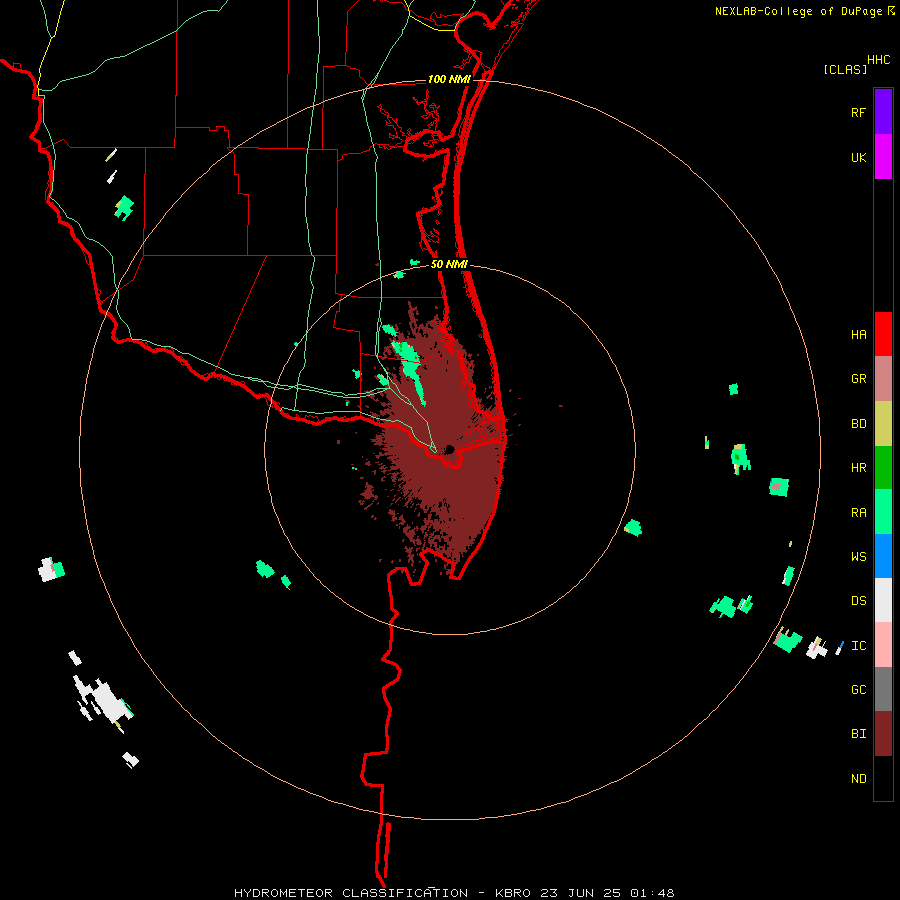Click the RF legend label
The image size is (900, 900).
click(x=858, y=112)
